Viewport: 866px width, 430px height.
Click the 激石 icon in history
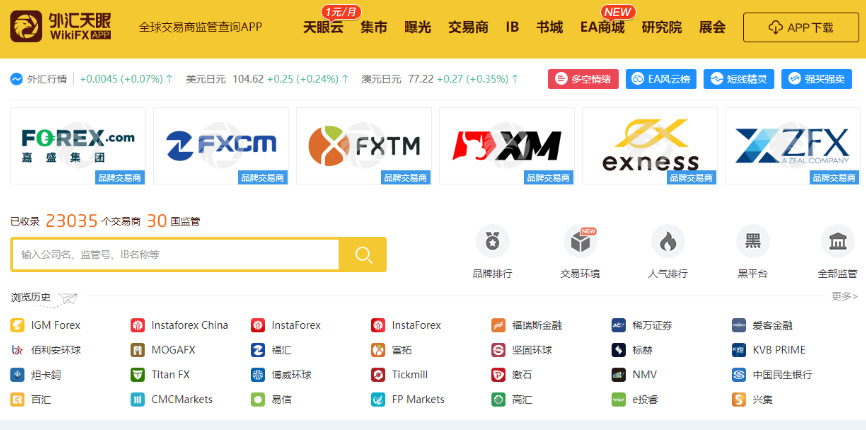(x=498, y=375)
